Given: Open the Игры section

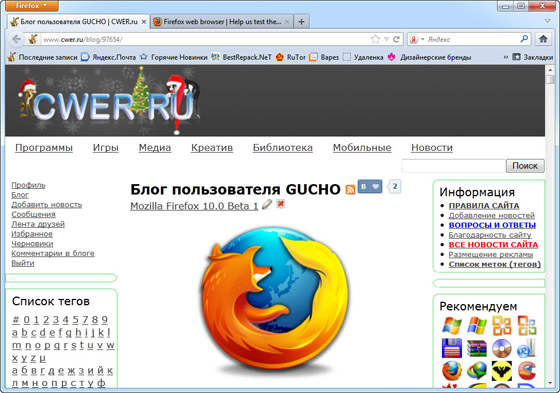Looking at the screenshot, I should point(106,148).
